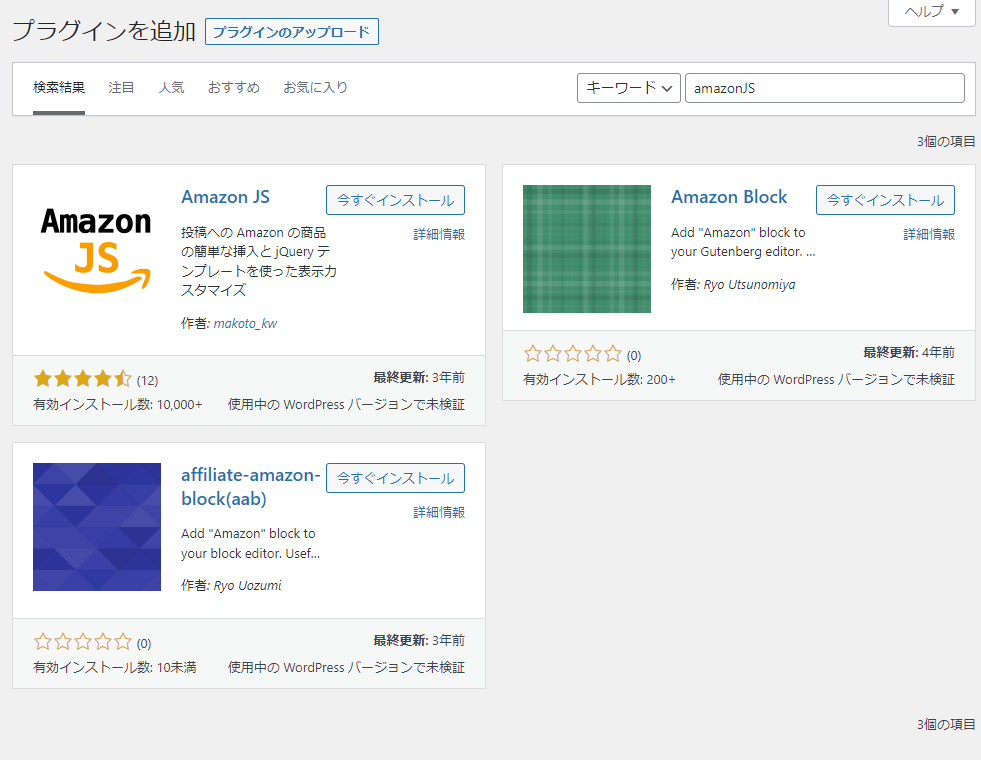The width and height of the screenshot is (981, 760).
Task: Click 有効インストール数: 10,000+ text
Action: pyautogui.click(x=118, y=405)
